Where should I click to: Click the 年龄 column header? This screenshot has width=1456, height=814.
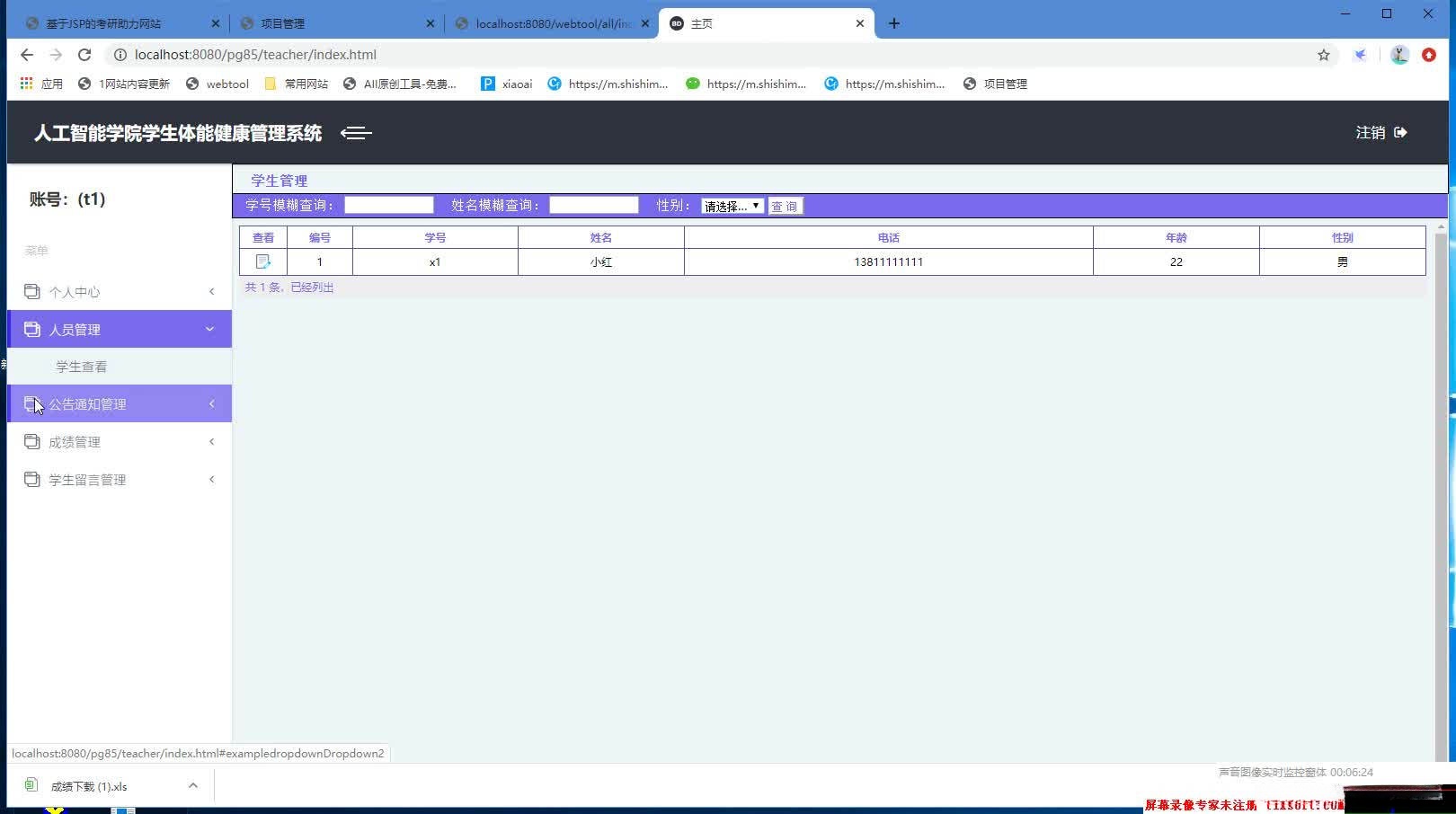1176,237
